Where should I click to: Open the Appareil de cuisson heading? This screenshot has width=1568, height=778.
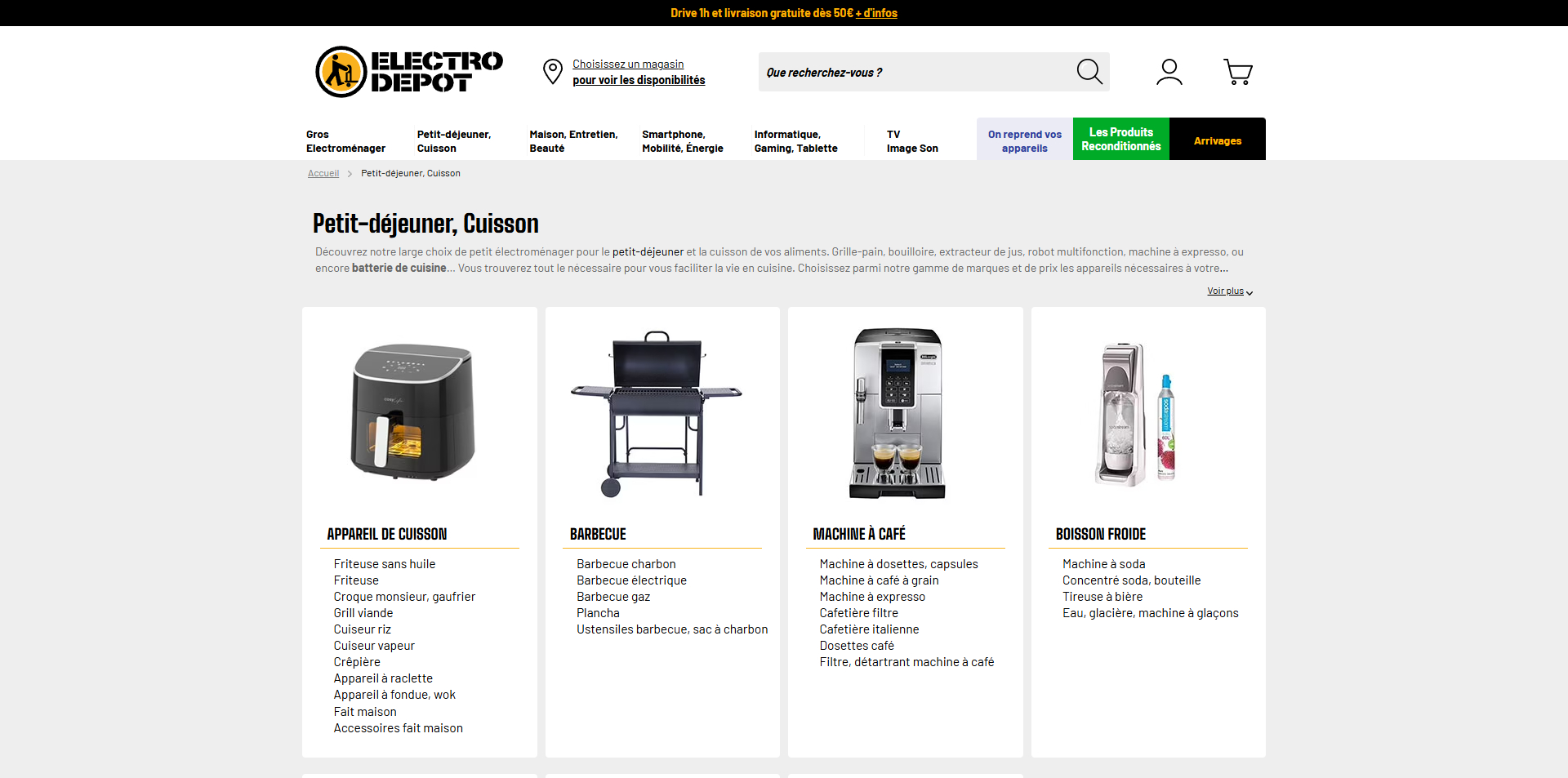[387, 534]
